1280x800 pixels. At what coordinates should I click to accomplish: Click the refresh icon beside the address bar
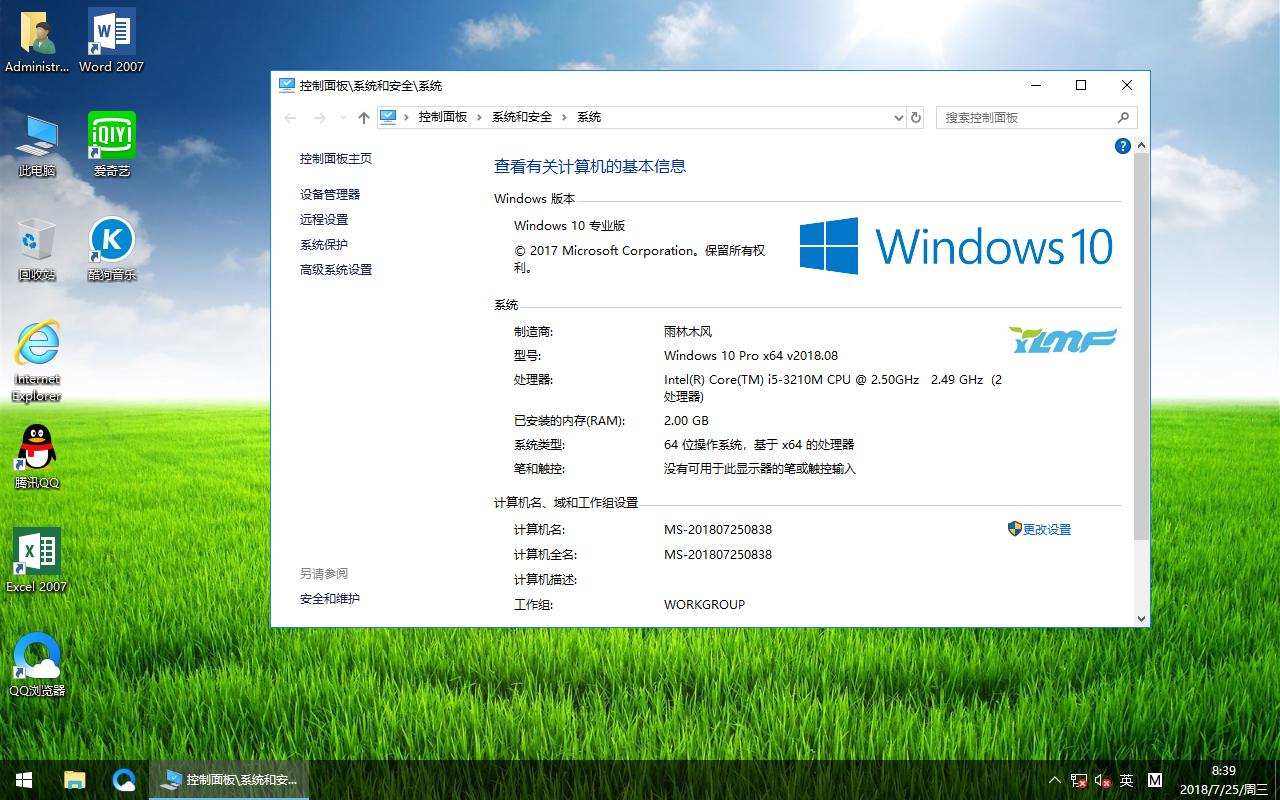click(x=916, y=117)
